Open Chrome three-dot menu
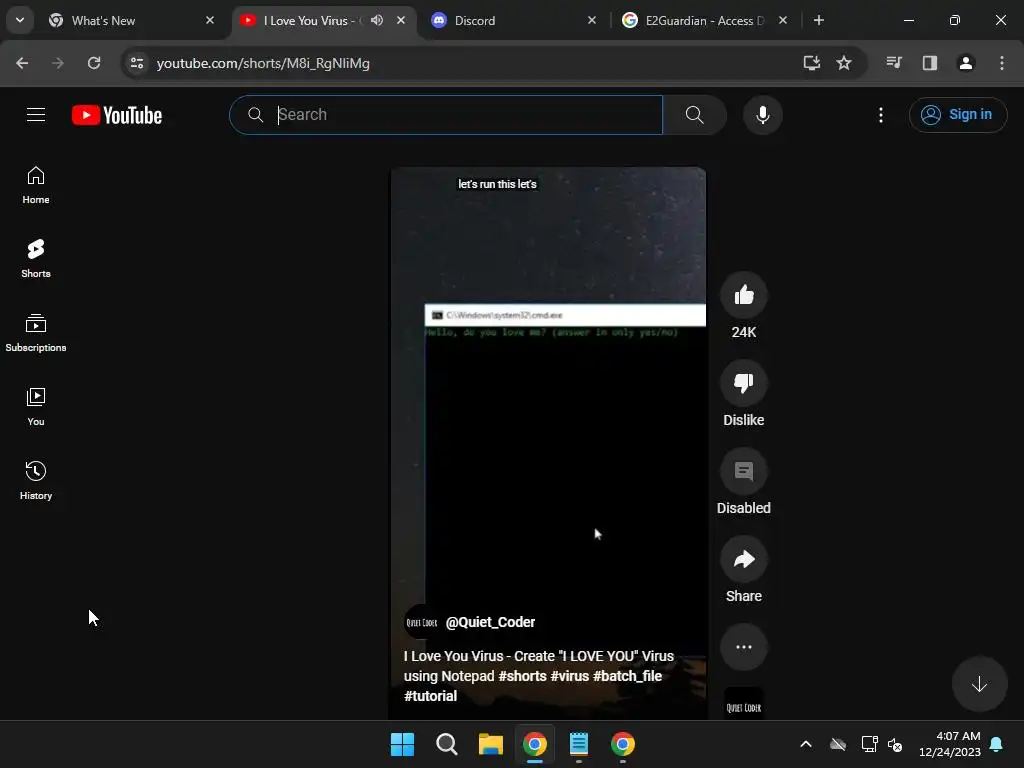 click(x=1002, y=63)
